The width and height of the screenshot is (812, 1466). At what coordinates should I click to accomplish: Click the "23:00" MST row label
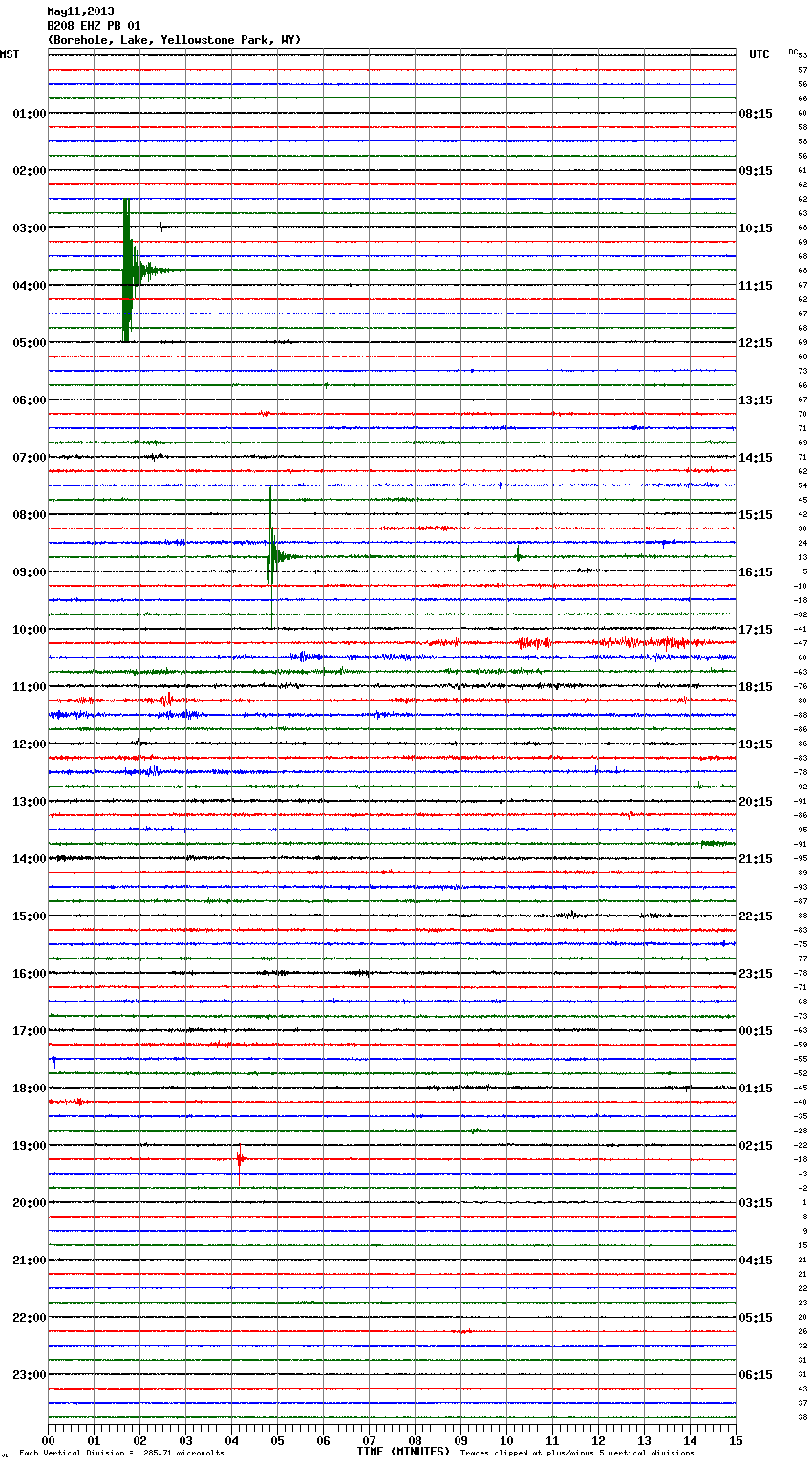(30, 1375)
